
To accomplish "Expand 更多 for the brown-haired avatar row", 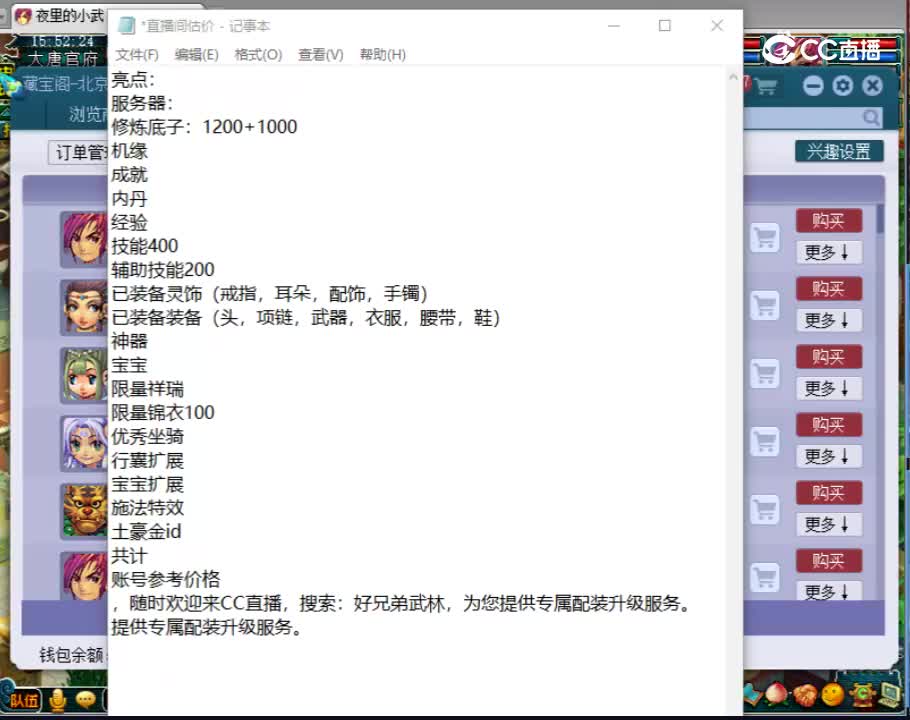I will tap(828, 320).
